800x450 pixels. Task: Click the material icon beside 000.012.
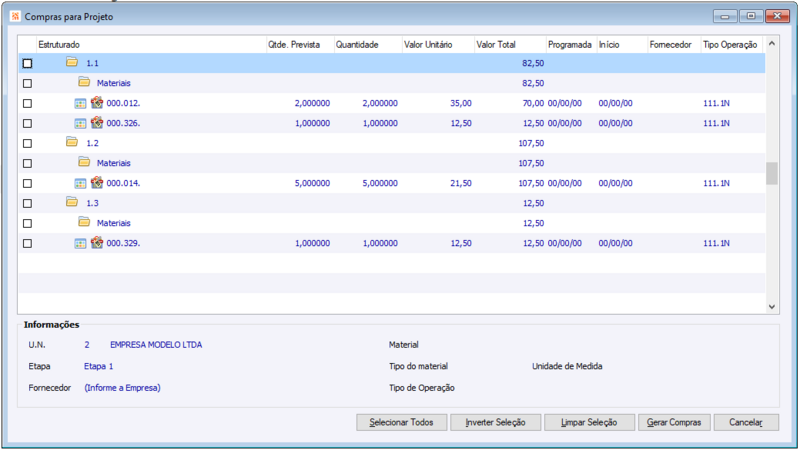point(97,103)
